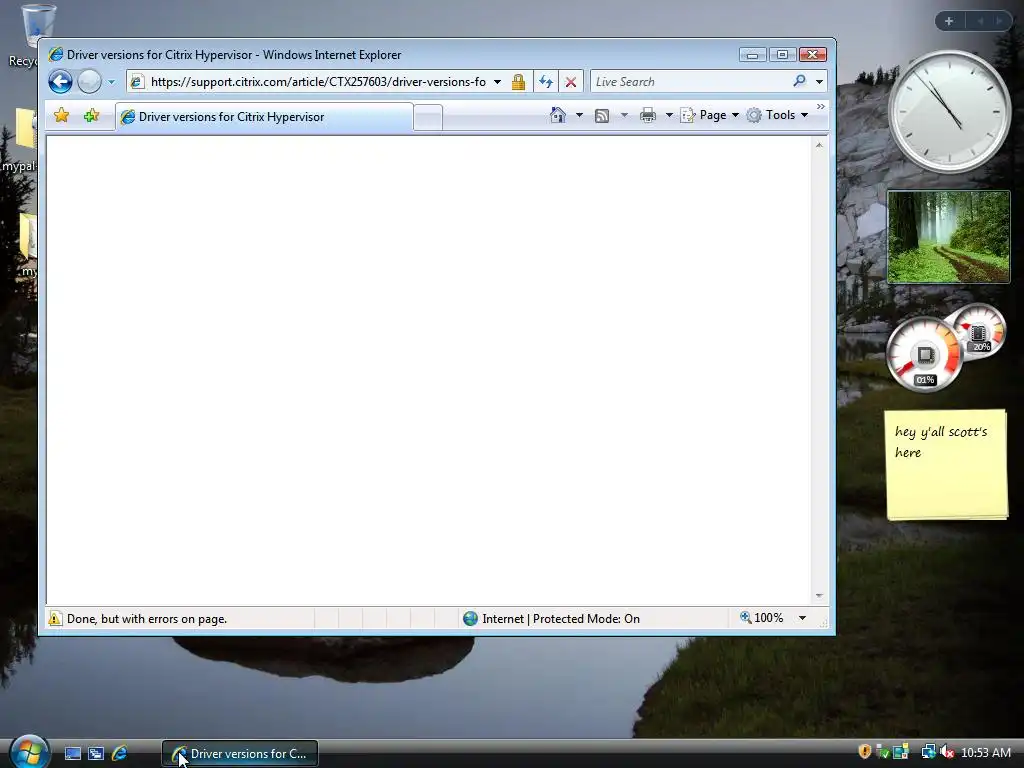Screen dimensions: 1024x768
Task: Click the analog clock gadget
Action: (949, 111)
